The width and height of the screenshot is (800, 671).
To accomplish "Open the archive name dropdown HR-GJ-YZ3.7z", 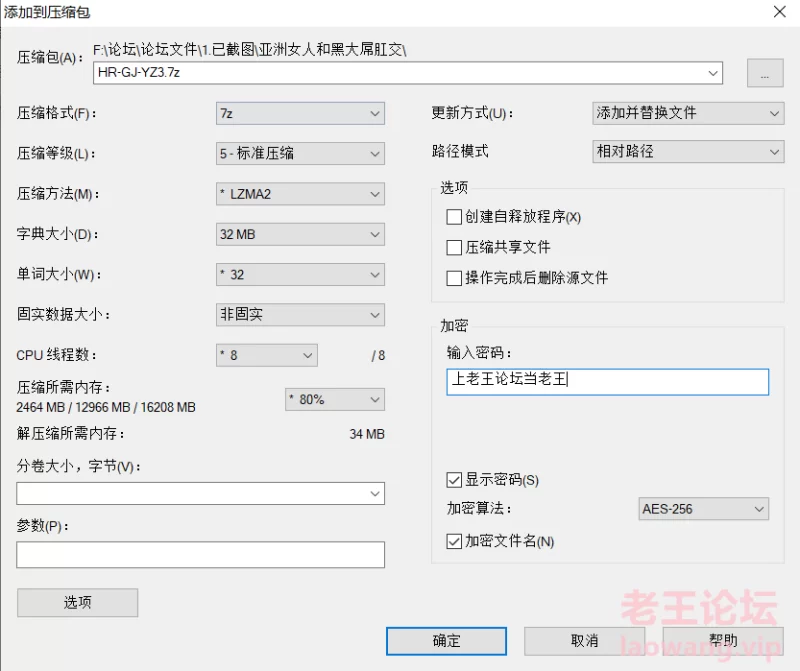I will tap(408, 73).
